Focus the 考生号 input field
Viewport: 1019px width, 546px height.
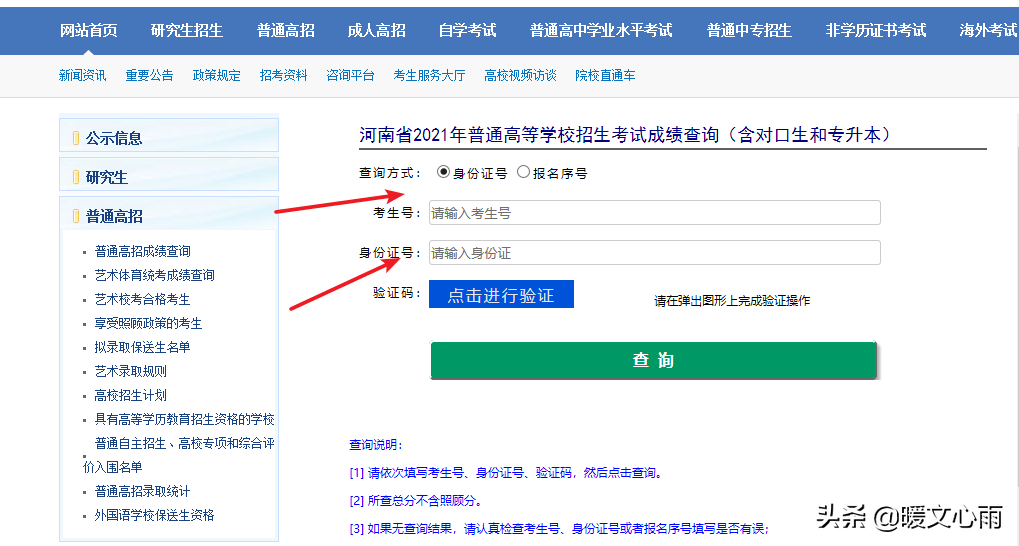tap(654, 213)
